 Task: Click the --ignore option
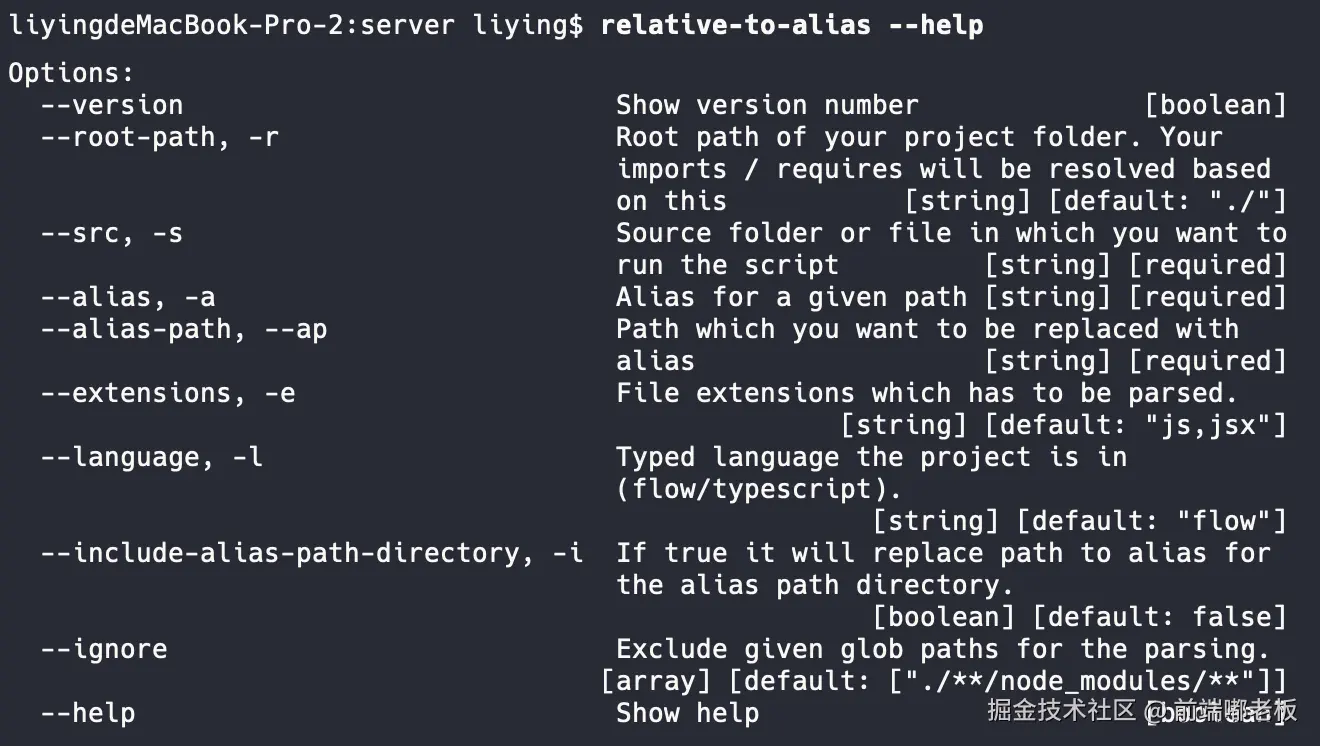[x=103, y=649]
